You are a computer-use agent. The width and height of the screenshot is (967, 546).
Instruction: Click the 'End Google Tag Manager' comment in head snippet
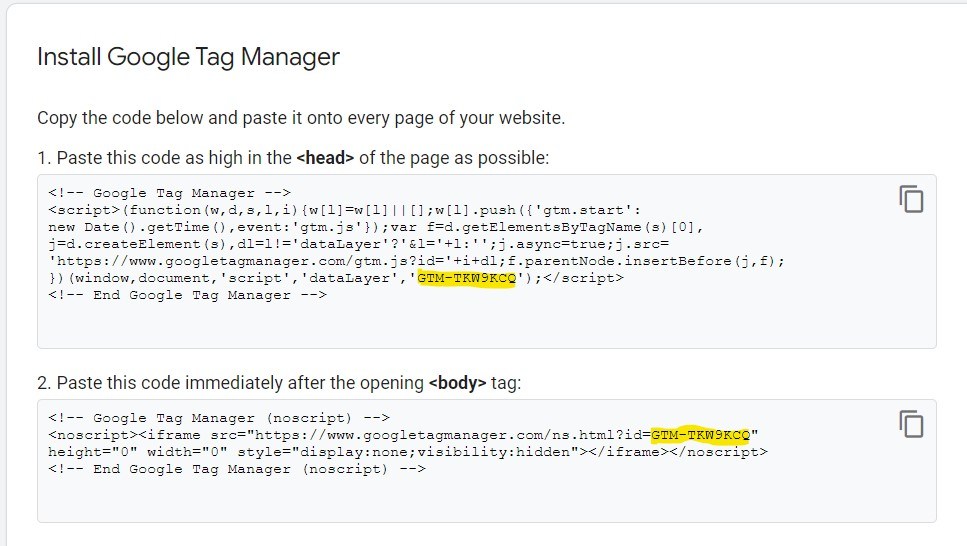(x=187, y=295)
